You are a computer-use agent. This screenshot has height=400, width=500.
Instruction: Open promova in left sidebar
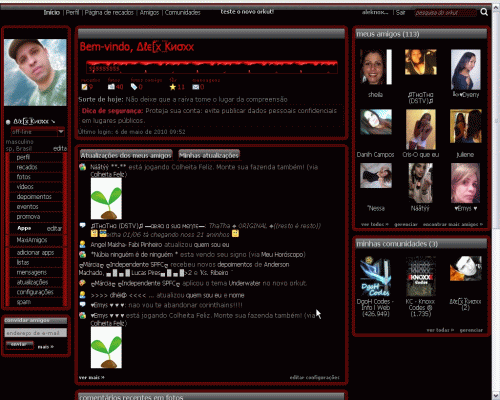point(28,217)
